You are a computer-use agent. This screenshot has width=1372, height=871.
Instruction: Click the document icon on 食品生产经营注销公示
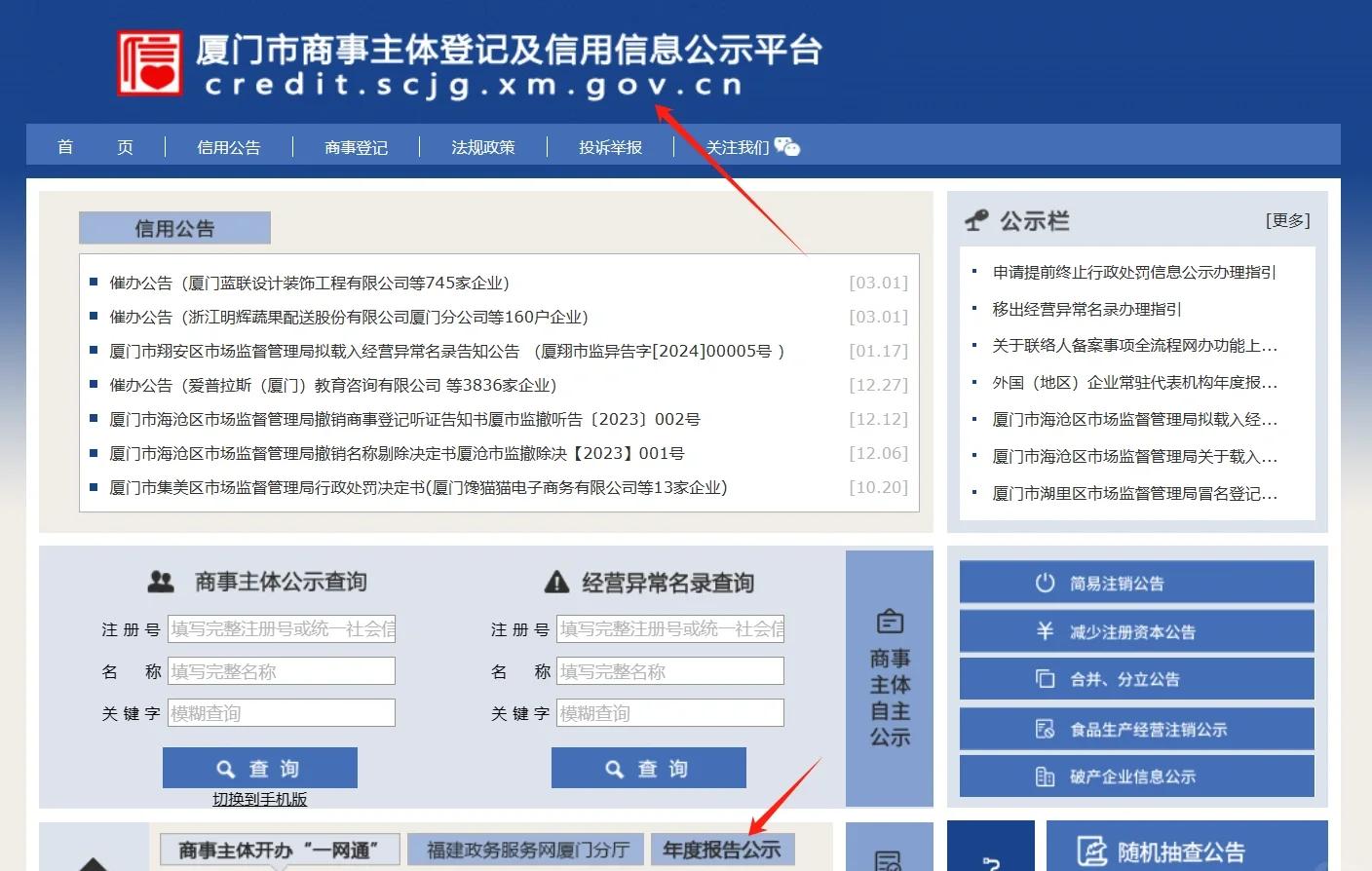point(1045,728)
